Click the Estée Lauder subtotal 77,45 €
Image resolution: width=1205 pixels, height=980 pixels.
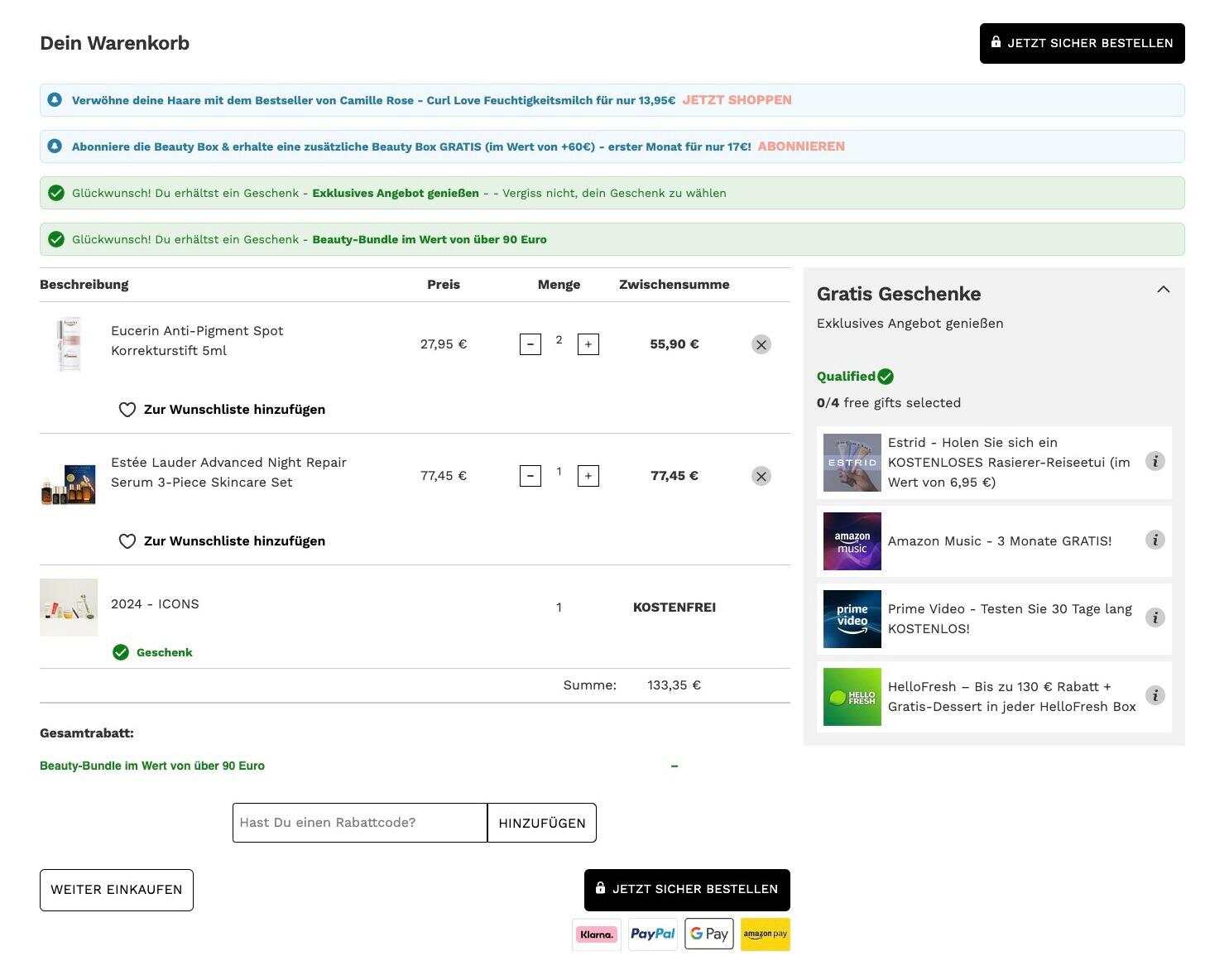675,476
